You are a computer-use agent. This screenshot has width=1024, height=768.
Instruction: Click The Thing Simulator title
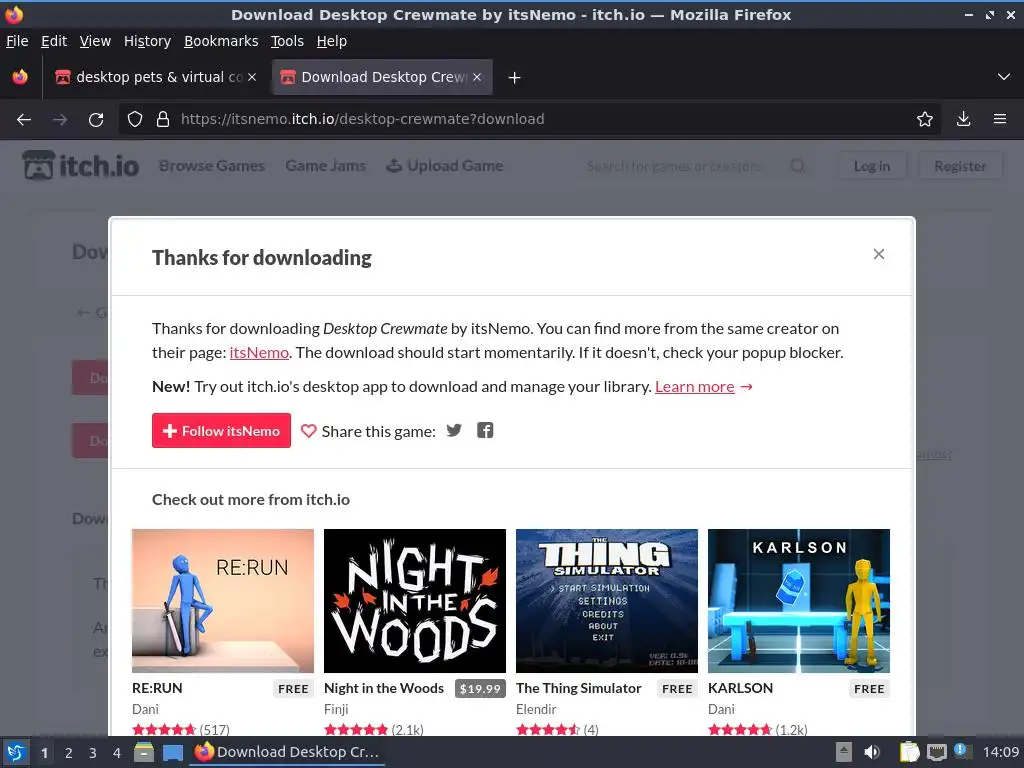pyautogui.click(x=579, y=688)
